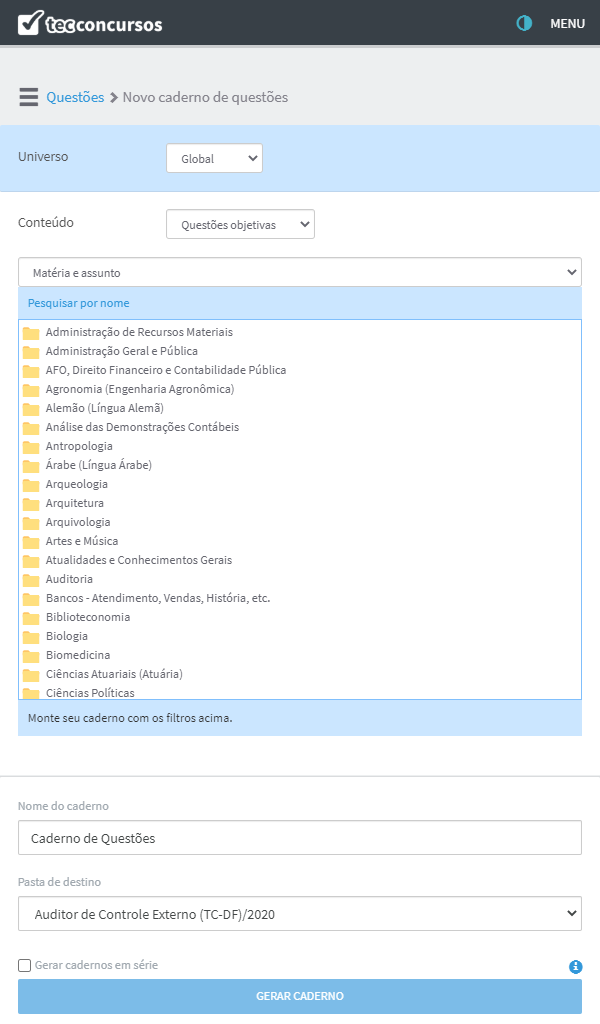
Task: Enable Gerar cadernos em série checkbox
Action: (x=25, y=965)
